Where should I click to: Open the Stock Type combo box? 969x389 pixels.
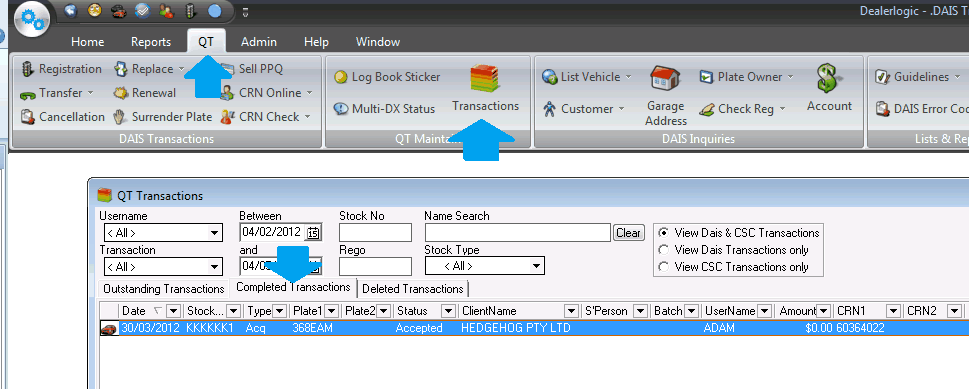click(x=536, y=266)
